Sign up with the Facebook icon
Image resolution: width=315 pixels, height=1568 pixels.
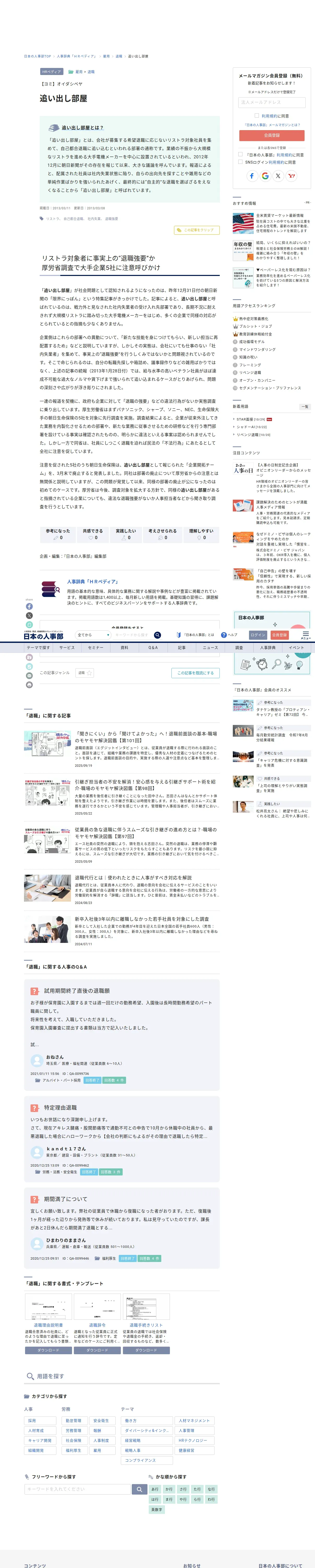(x=252, y=176)
